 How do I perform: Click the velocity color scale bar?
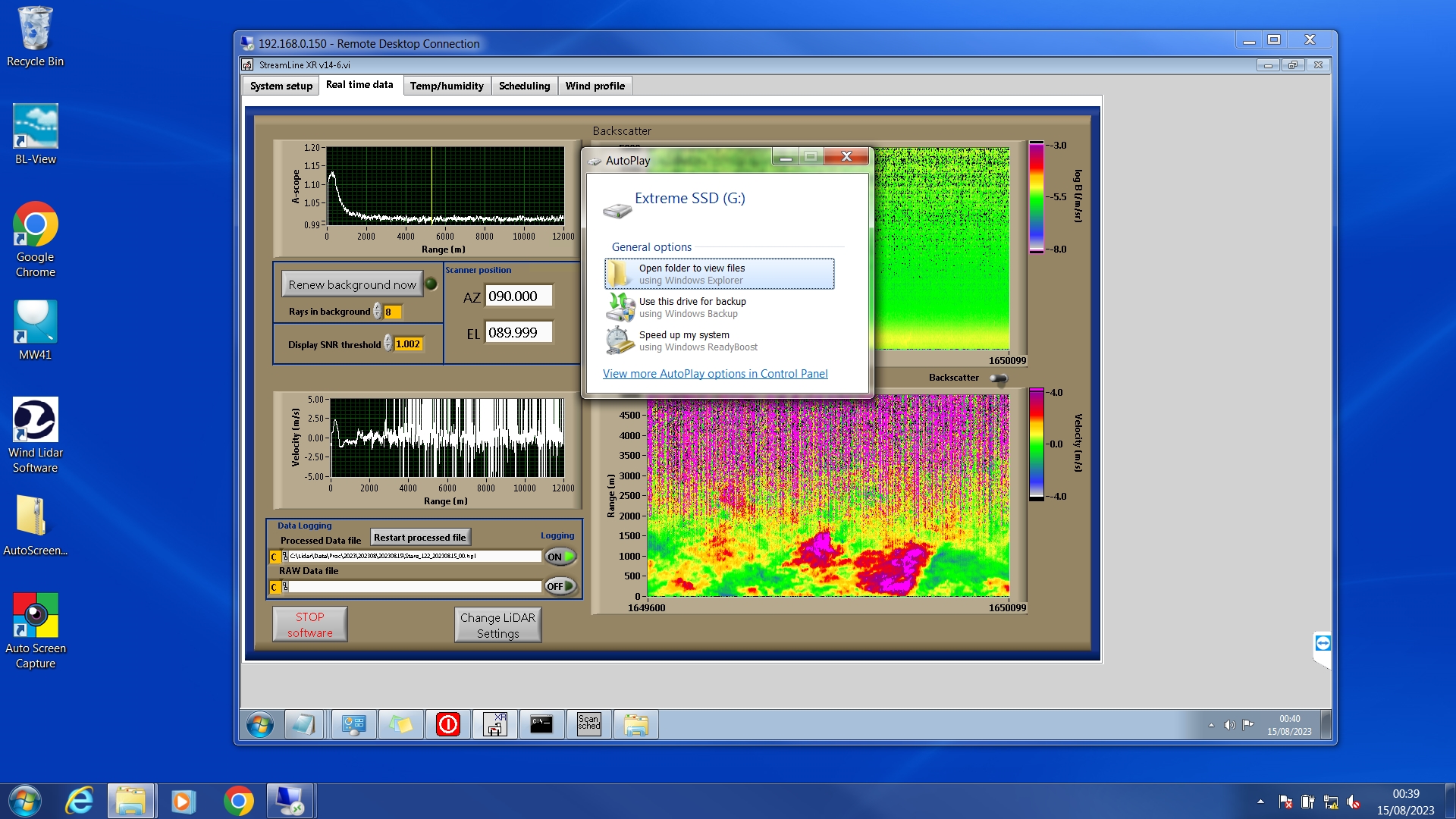pos(1036,444)
